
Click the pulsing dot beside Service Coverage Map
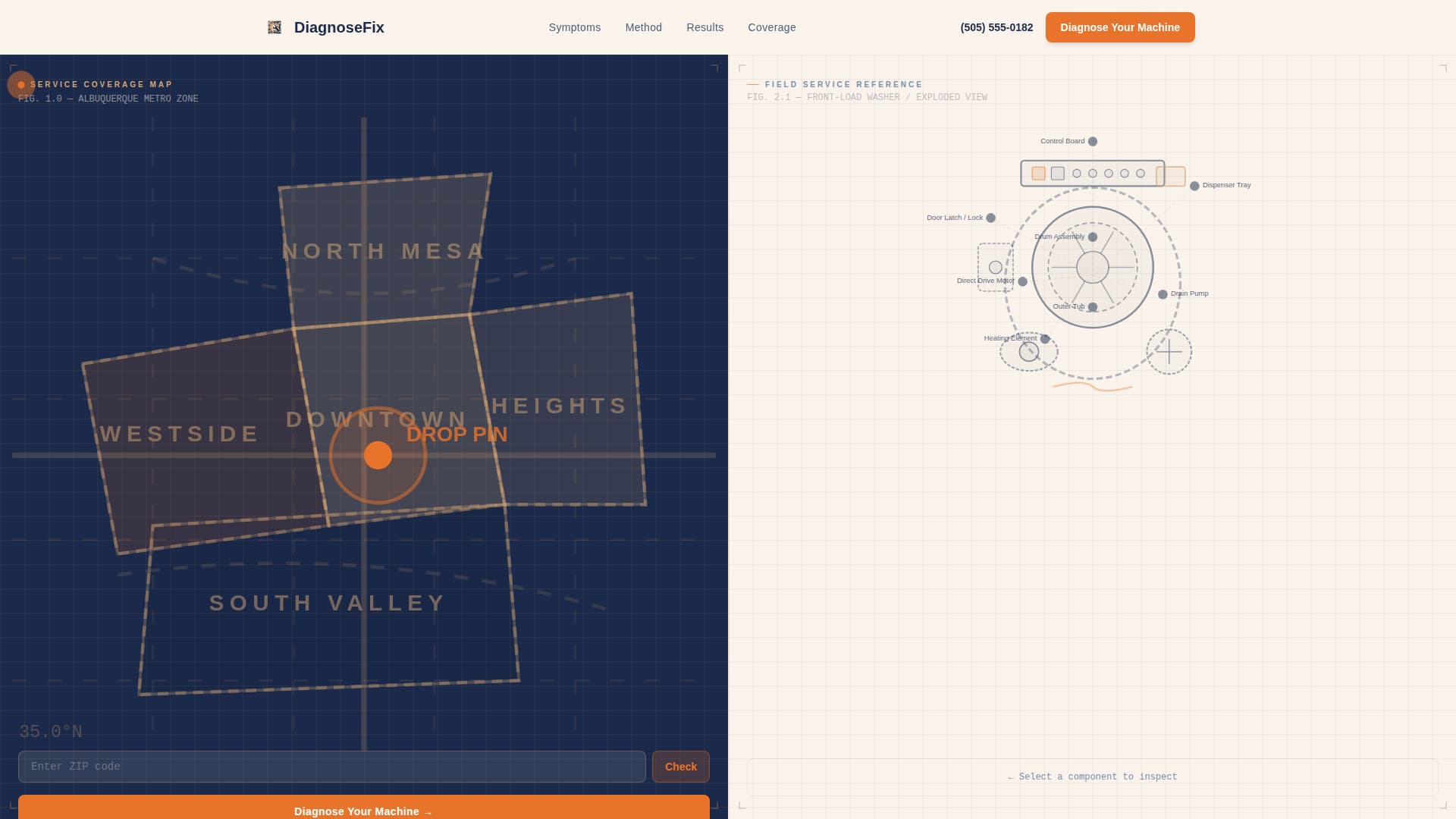click(21, 85)
